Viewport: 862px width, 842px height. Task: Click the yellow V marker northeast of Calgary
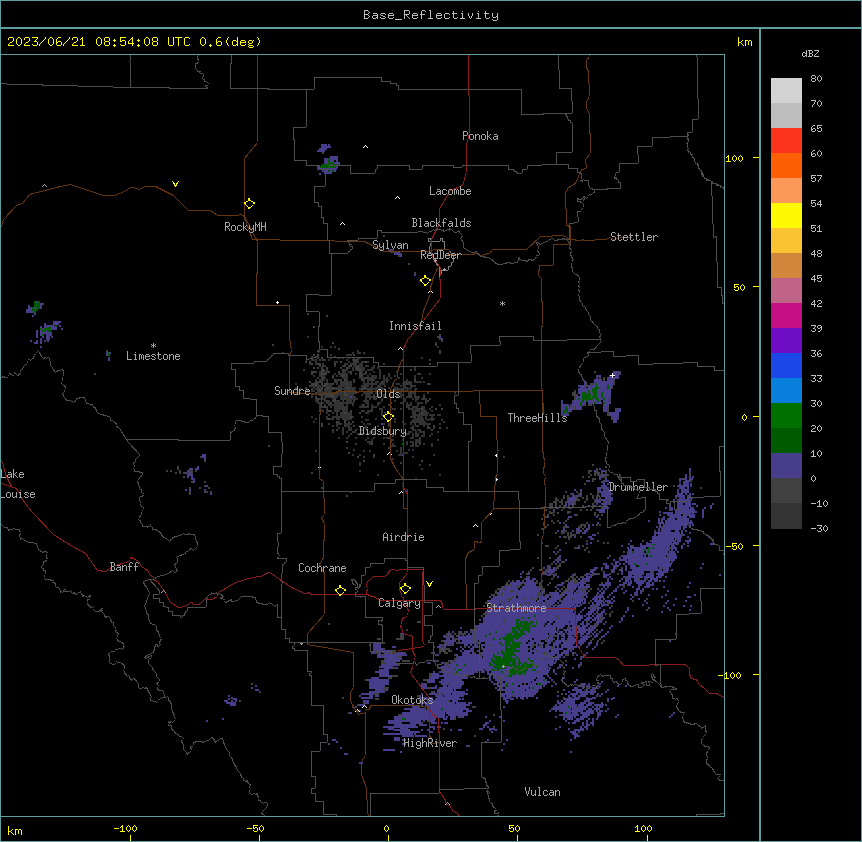pyautogui.click(x=429, y=584)
